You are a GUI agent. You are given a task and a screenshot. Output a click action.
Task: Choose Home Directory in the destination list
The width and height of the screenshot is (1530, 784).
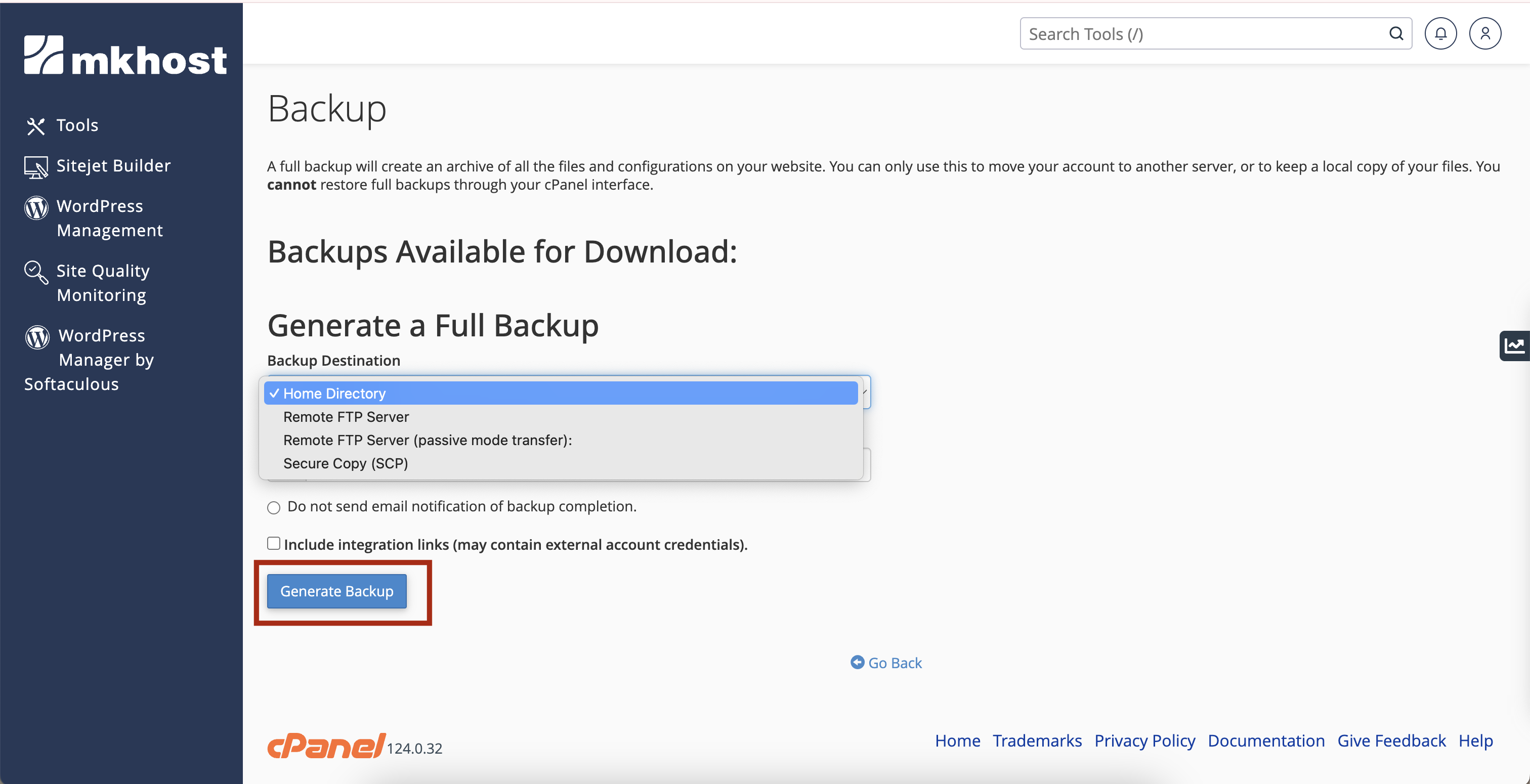click(334, 393)
